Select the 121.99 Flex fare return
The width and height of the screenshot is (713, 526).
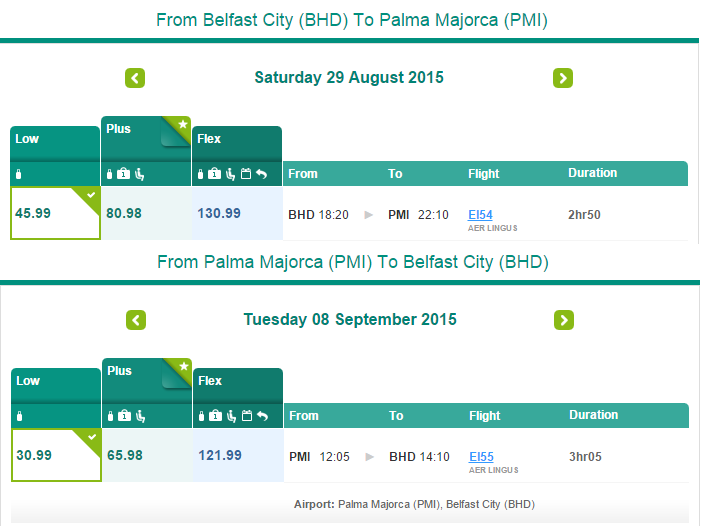[238, 455]
